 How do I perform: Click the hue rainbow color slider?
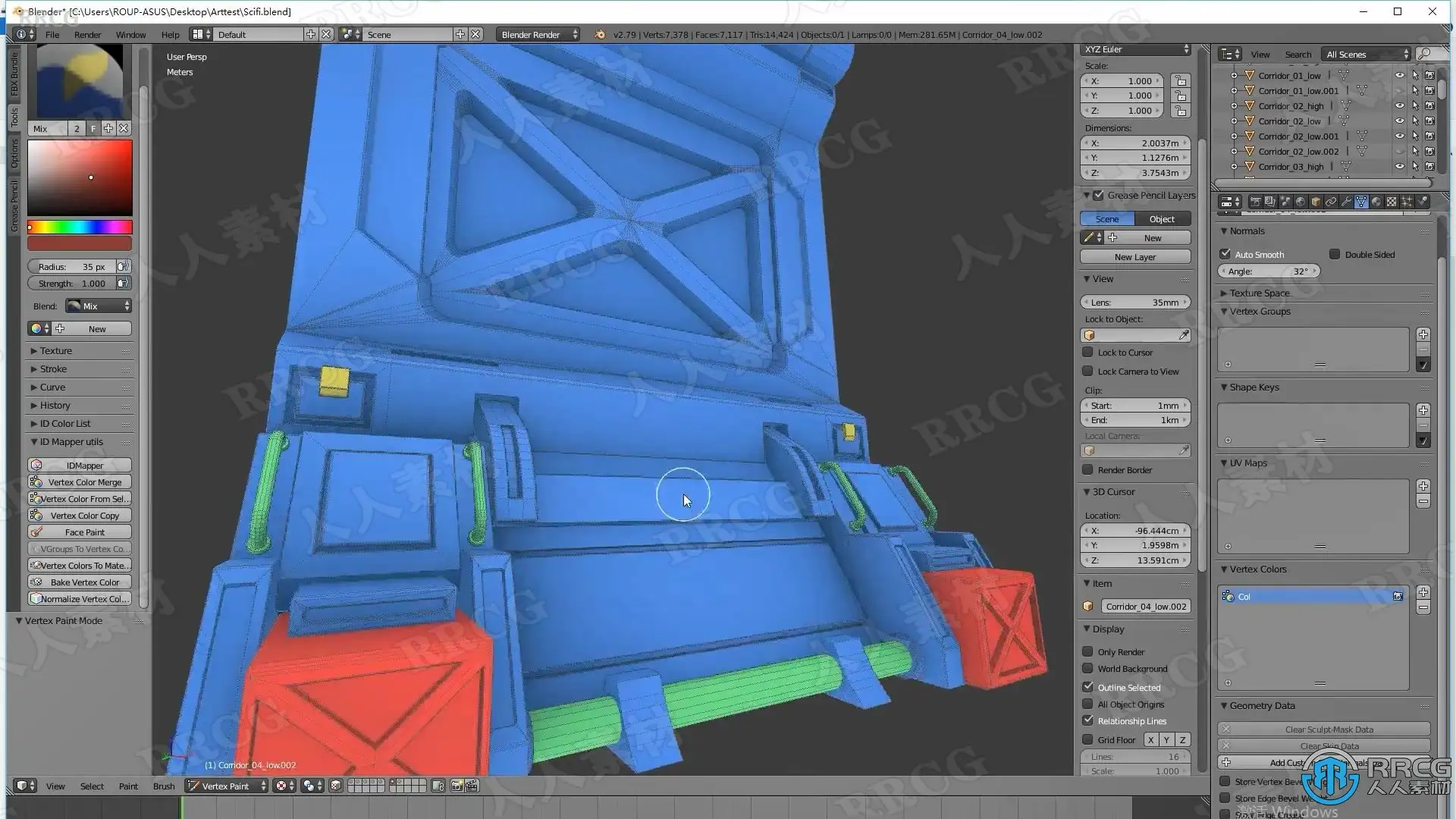click(x=80, y=227)
